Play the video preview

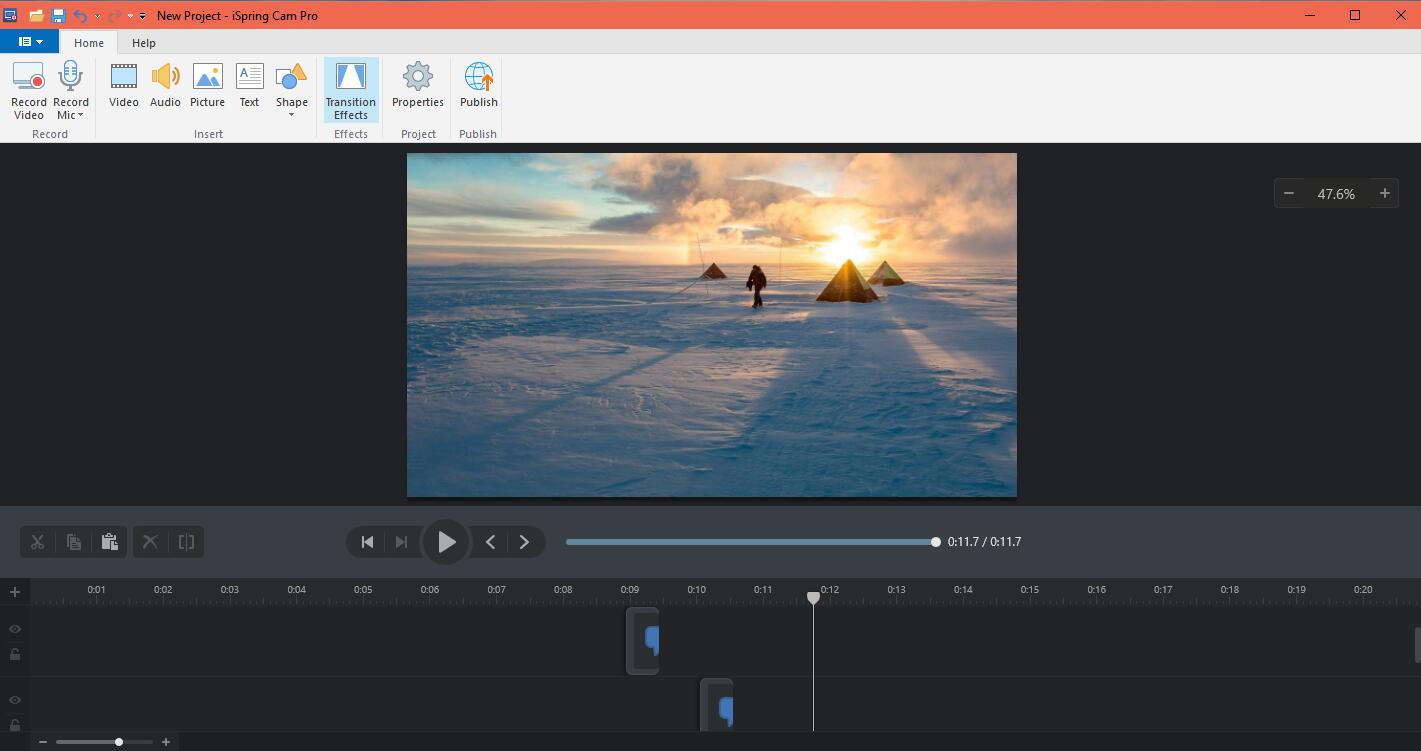(446, 542)
